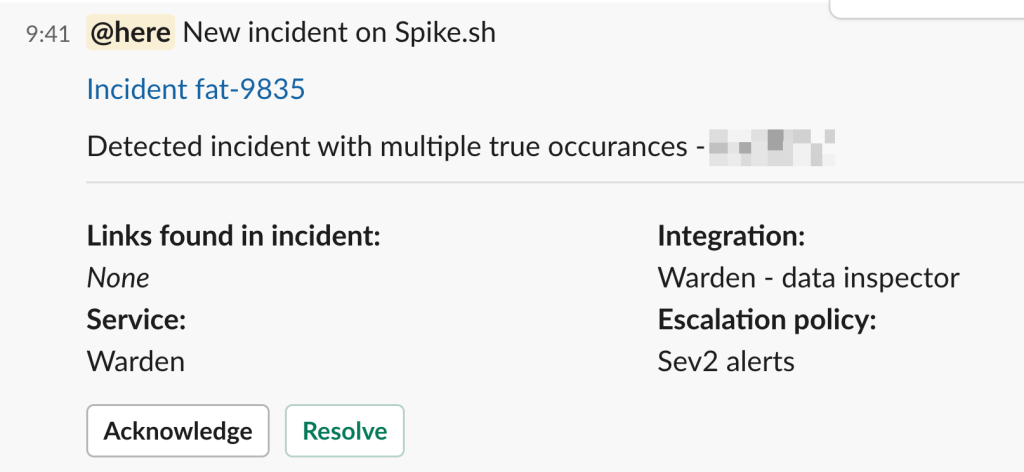1024x472 pixels.
Task: Click the word 'occurances' in the description
Action: click(616, 147)
